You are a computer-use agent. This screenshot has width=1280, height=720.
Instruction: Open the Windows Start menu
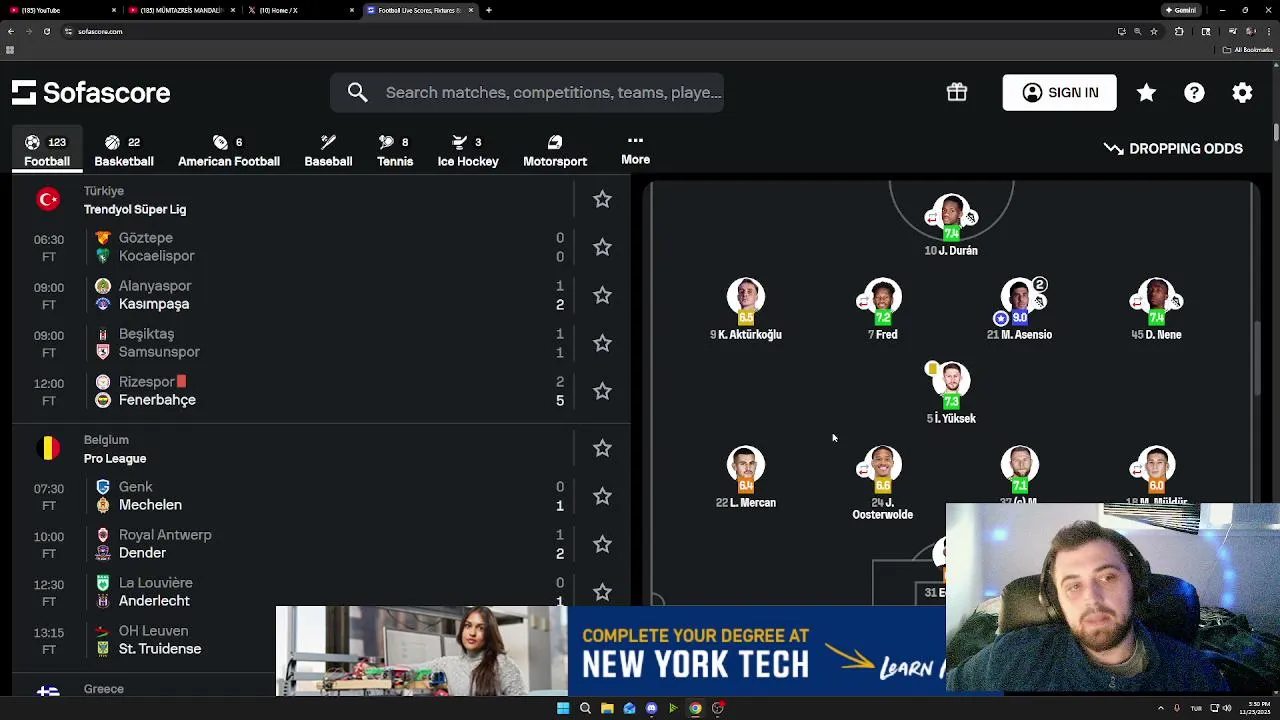tap(563, 708)
